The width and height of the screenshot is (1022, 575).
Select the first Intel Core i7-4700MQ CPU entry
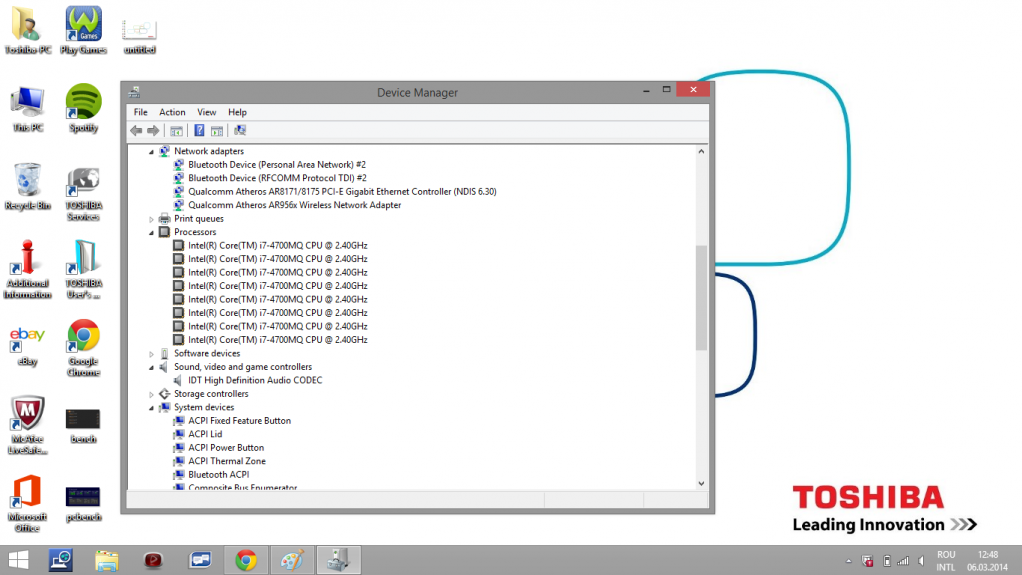click(x=278, y=245)
